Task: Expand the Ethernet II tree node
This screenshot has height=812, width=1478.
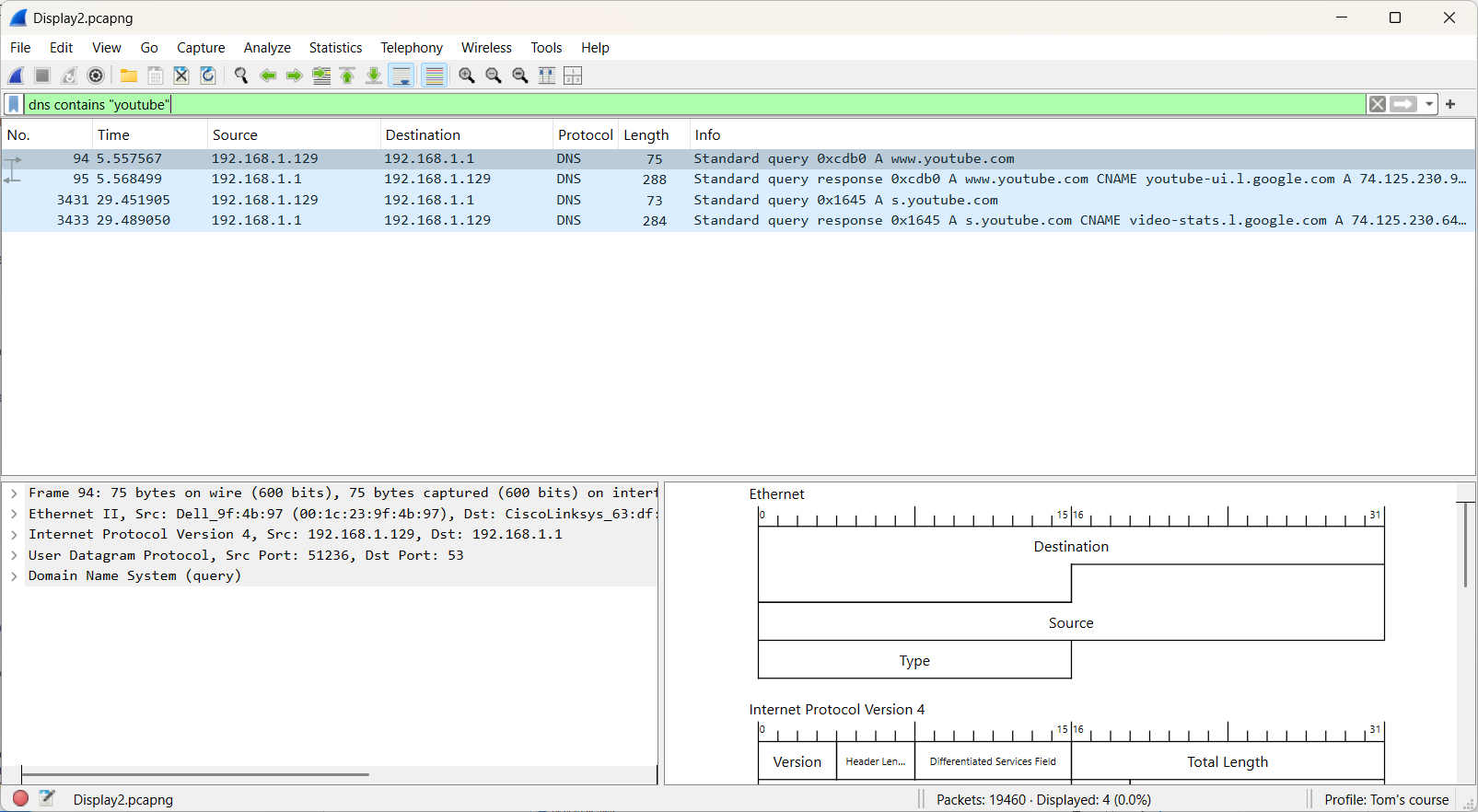Action: [x=14, y=514]
